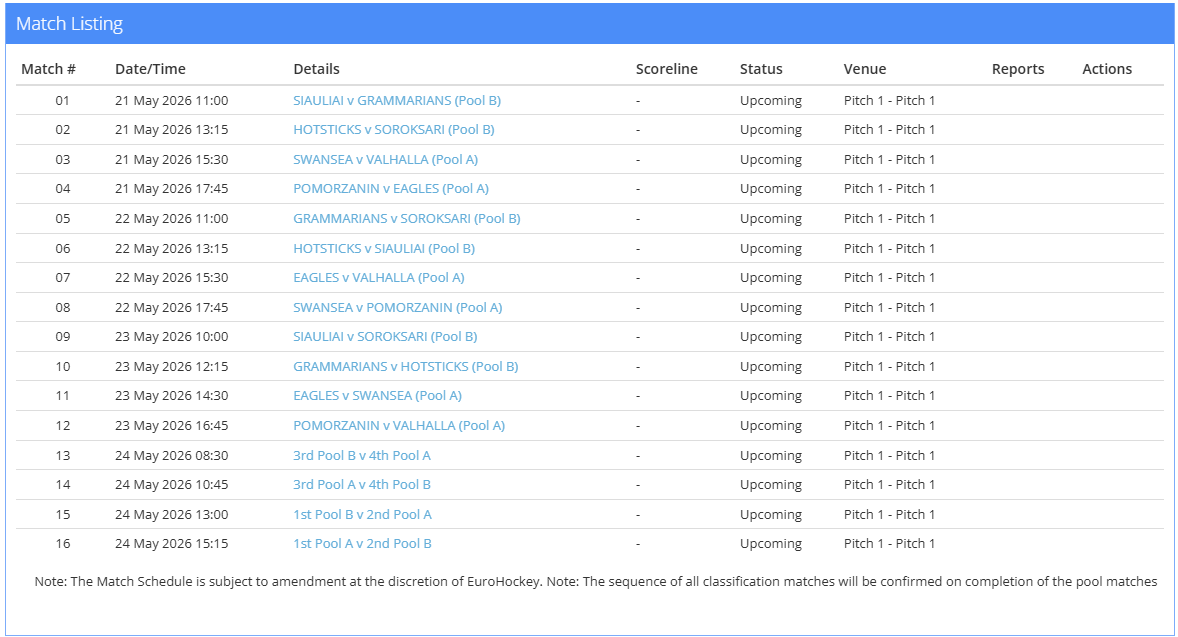Open 3rd Pool A v 4th Pool B link

(x=362, y=485)
